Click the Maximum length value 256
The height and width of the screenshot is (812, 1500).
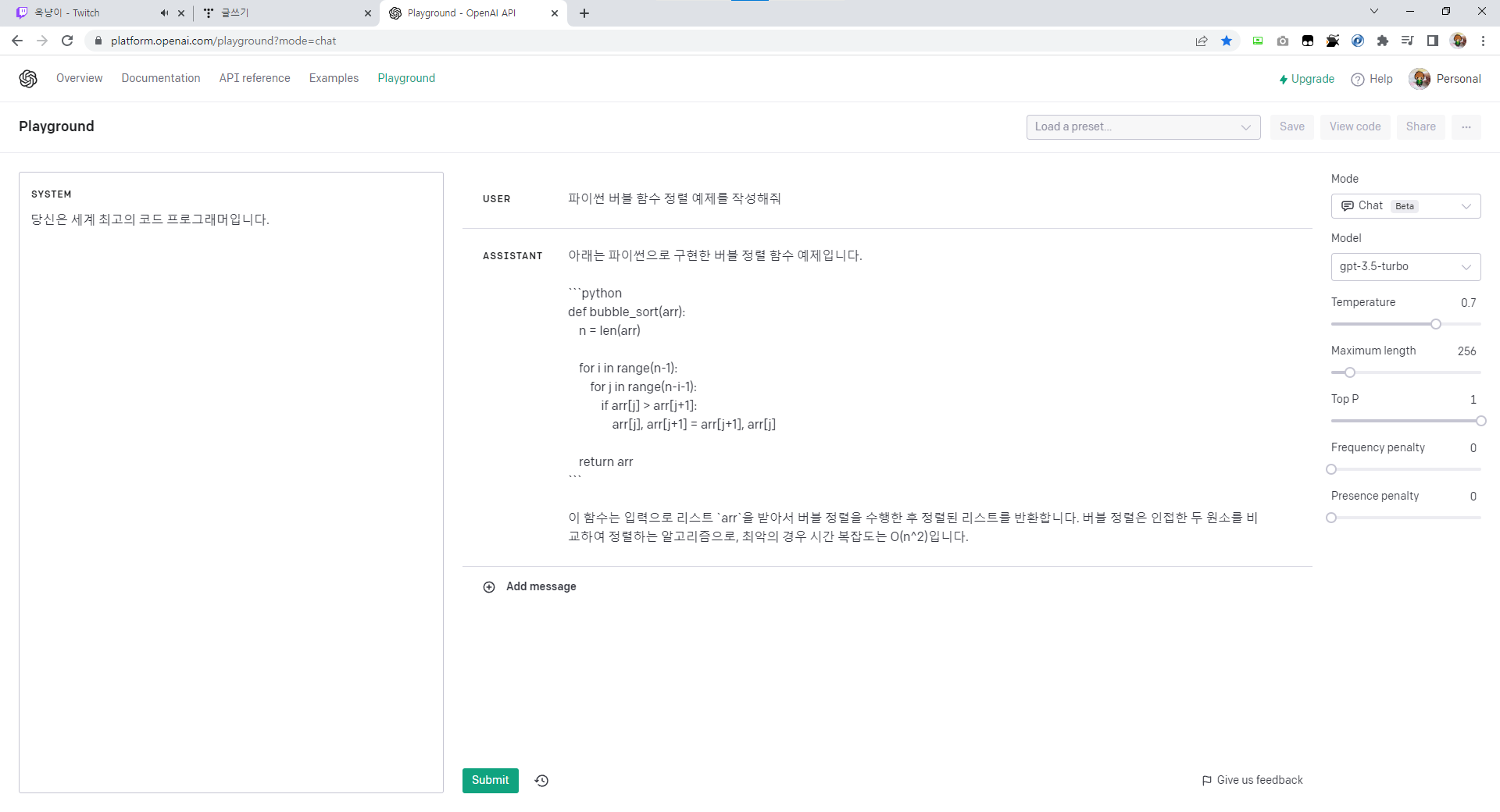[1466, 351]
